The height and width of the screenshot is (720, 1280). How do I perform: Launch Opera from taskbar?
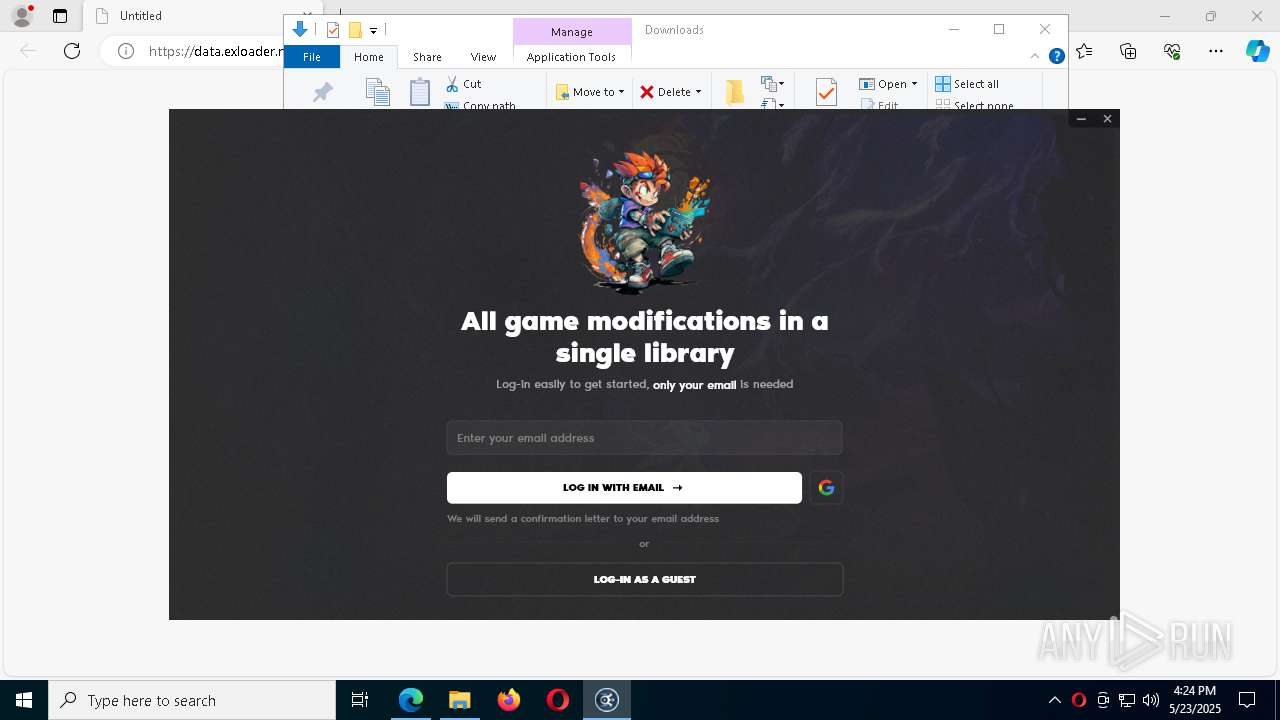[x=558, y=700]
